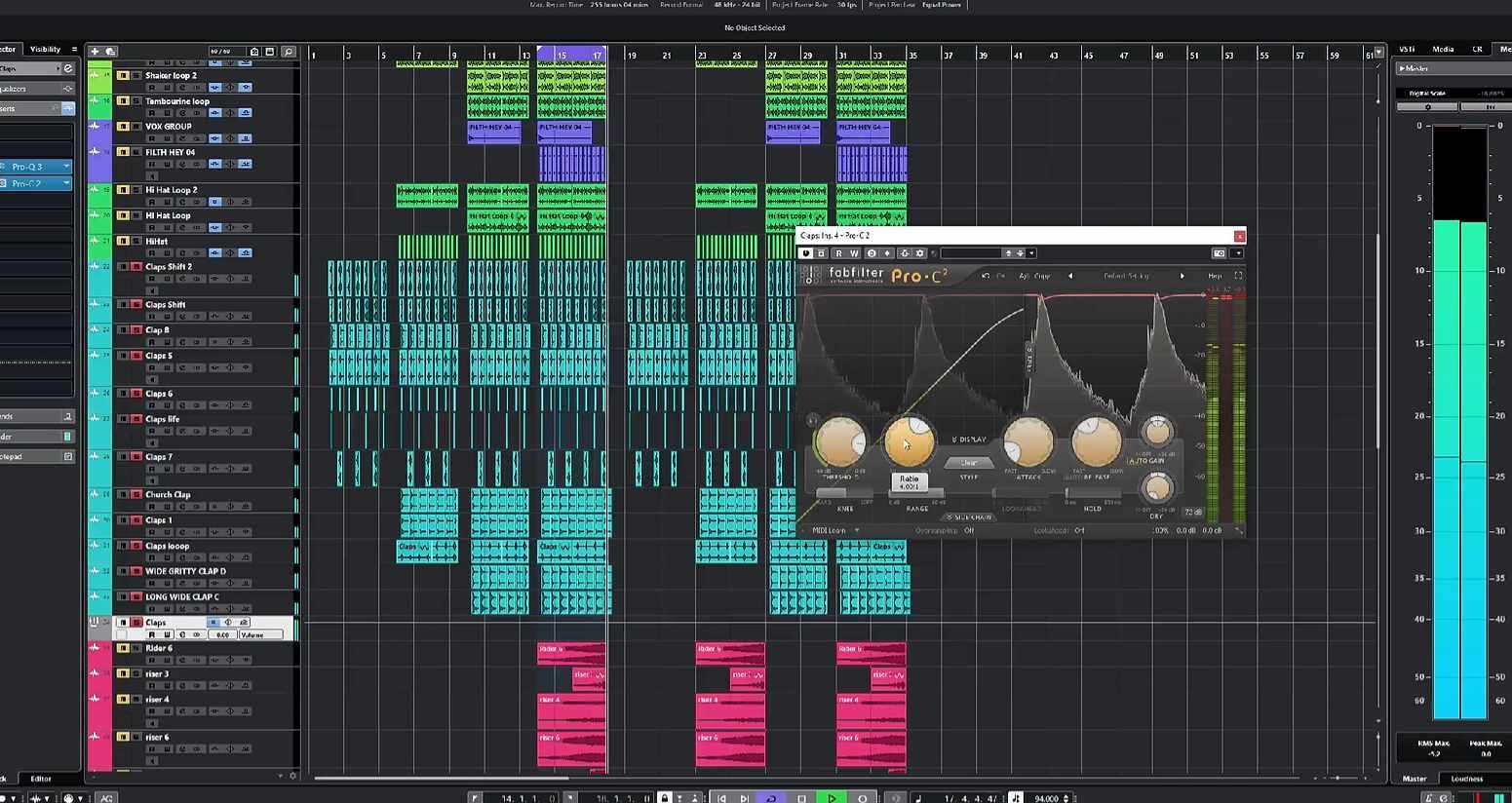Screen dimensions: 1512x803
Task: Enable Read automation in Pro-C 2 window
Action: point(837,253)
